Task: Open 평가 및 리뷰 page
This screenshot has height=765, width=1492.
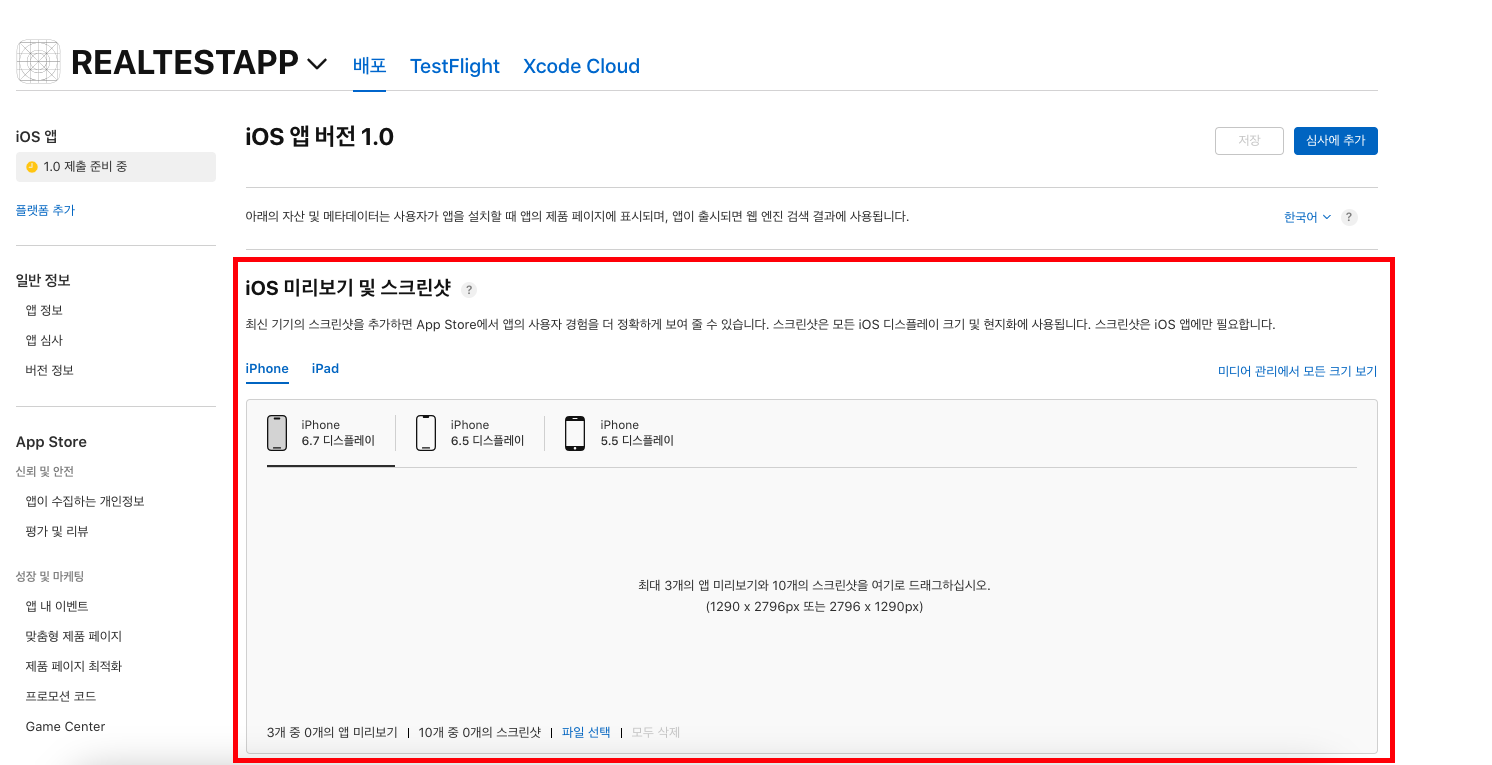Action: (x=57, y=531)
